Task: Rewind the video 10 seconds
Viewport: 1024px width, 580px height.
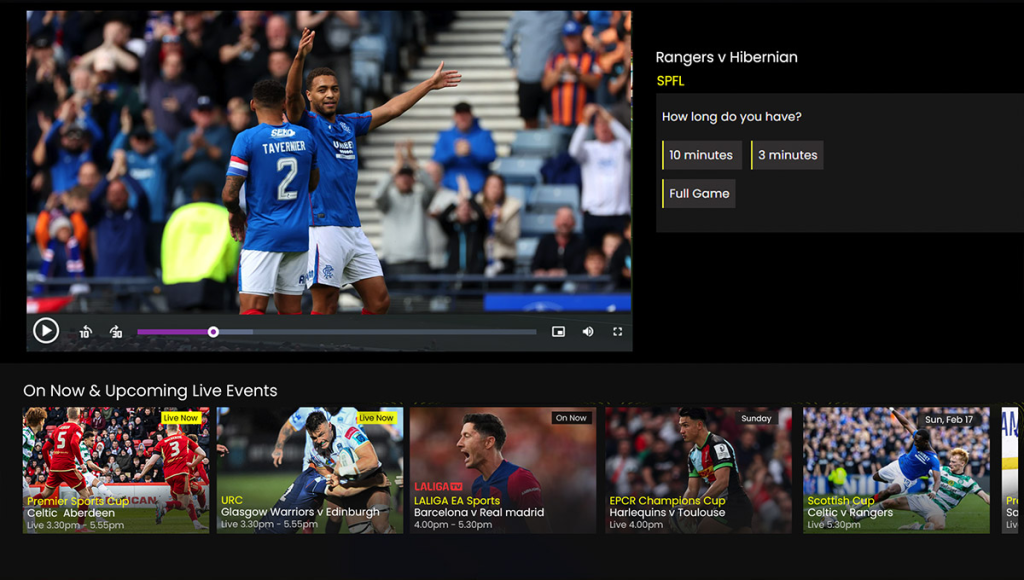Action: [85, 331]
